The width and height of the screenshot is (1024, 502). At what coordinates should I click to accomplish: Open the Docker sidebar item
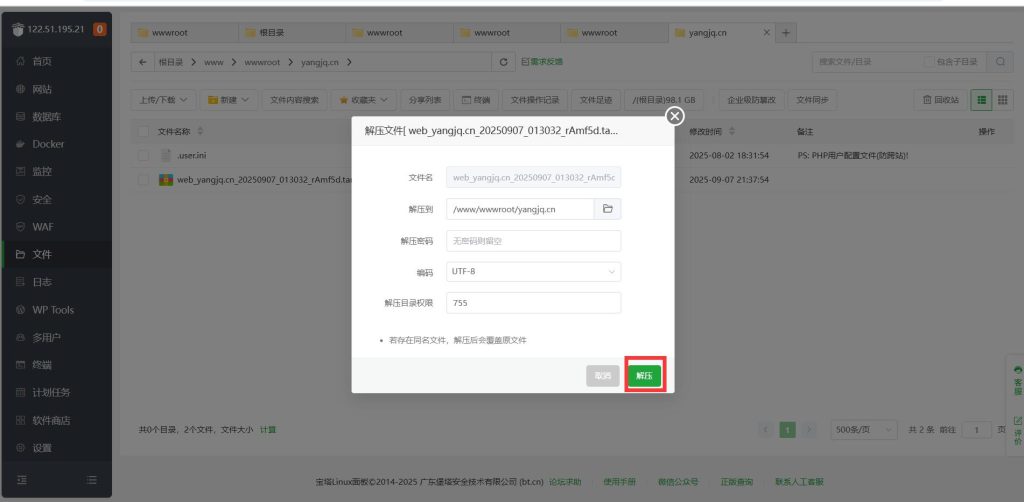coord(48,144)
